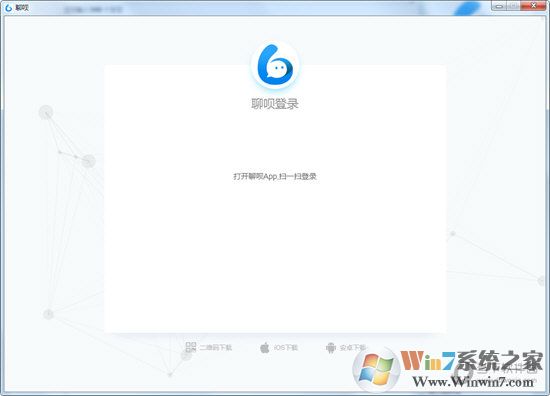Click the large blue 聊呗 logo
This screenshot has width=550, height=396.
click(x=275, y=65)
